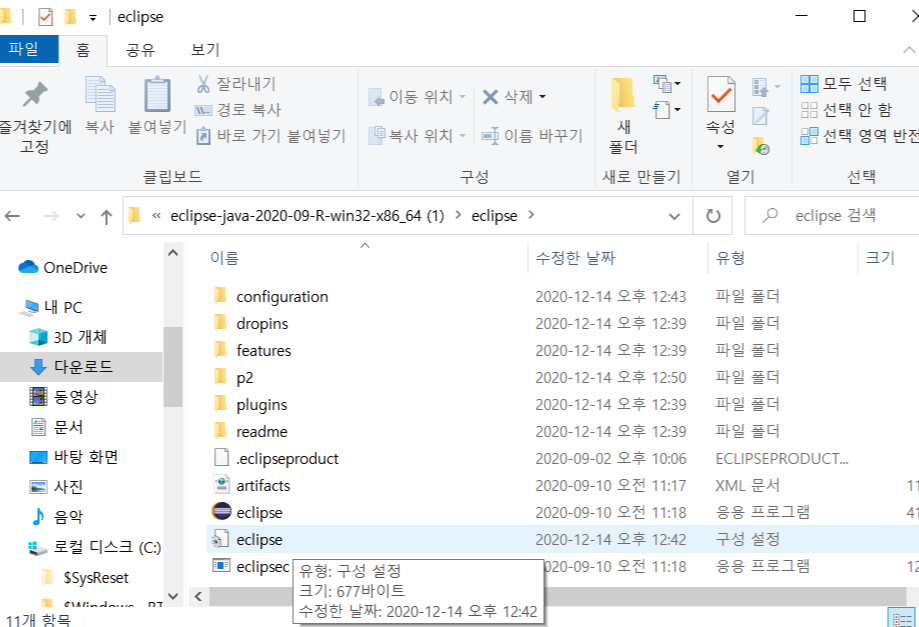Viewport: 919px width, 627px height.
Task: Click the Edit icon in 열기 group
Action: 761,115
